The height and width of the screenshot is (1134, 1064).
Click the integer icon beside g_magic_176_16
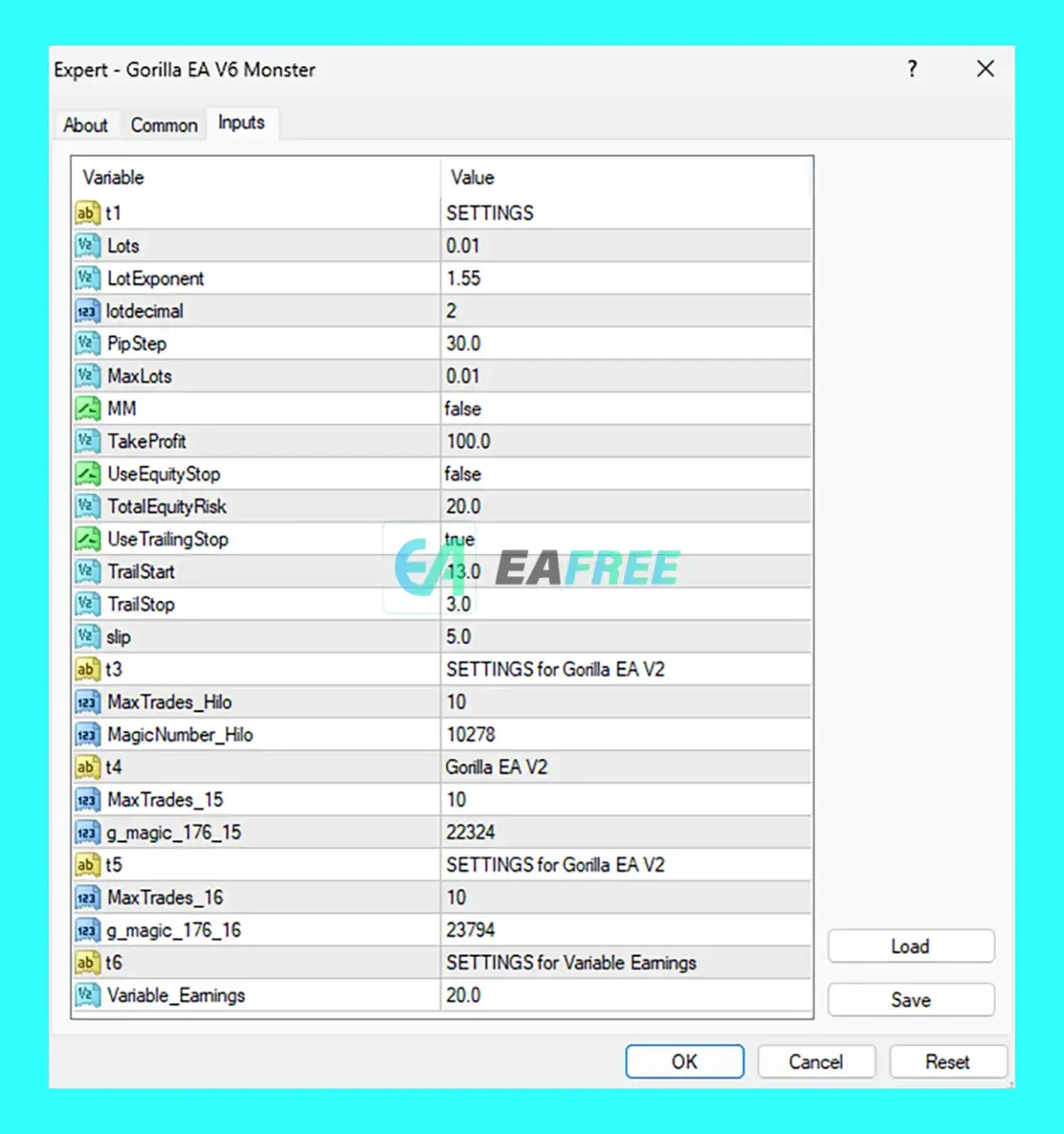(x=87, y=930)
